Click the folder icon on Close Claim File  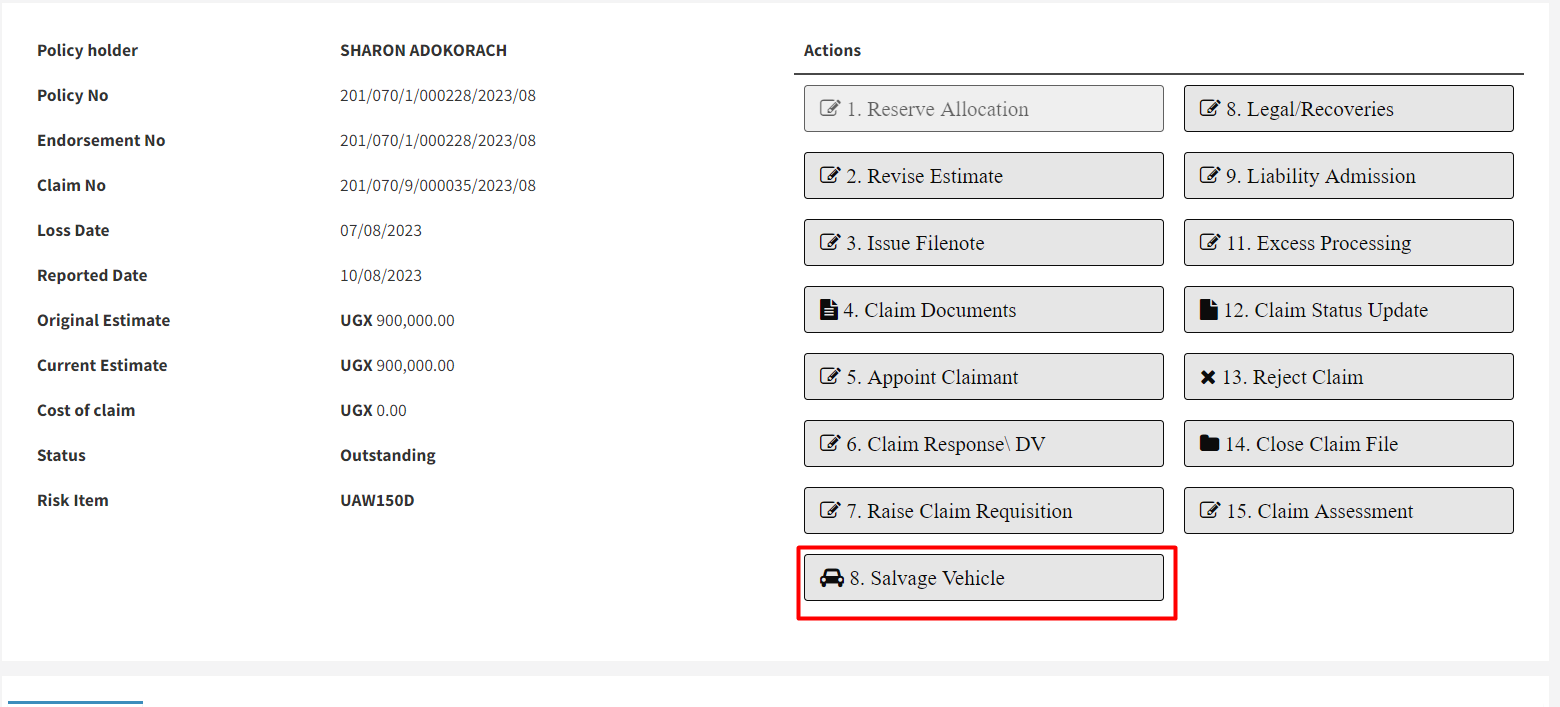(1209, 444)
